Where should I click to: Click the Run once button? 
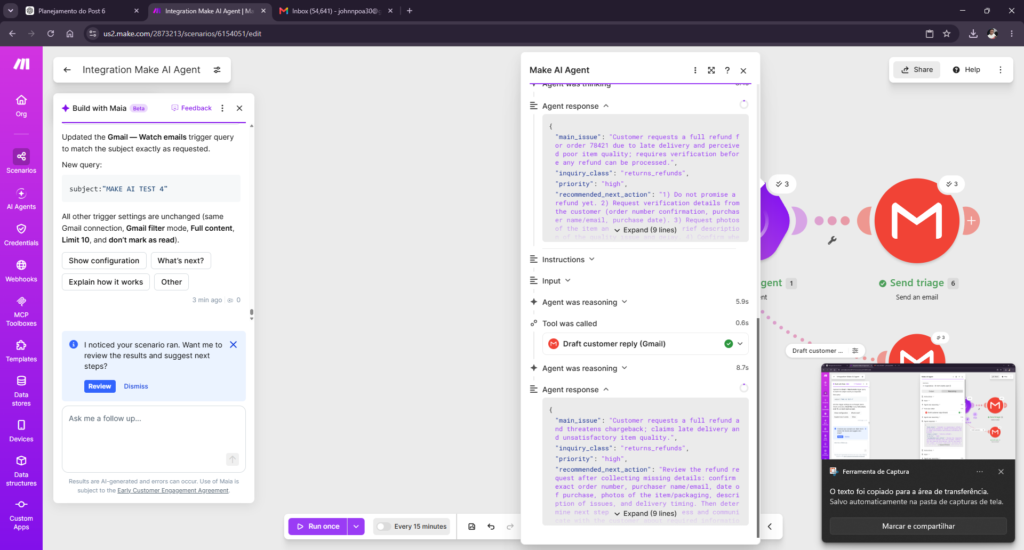coord(319,526)
